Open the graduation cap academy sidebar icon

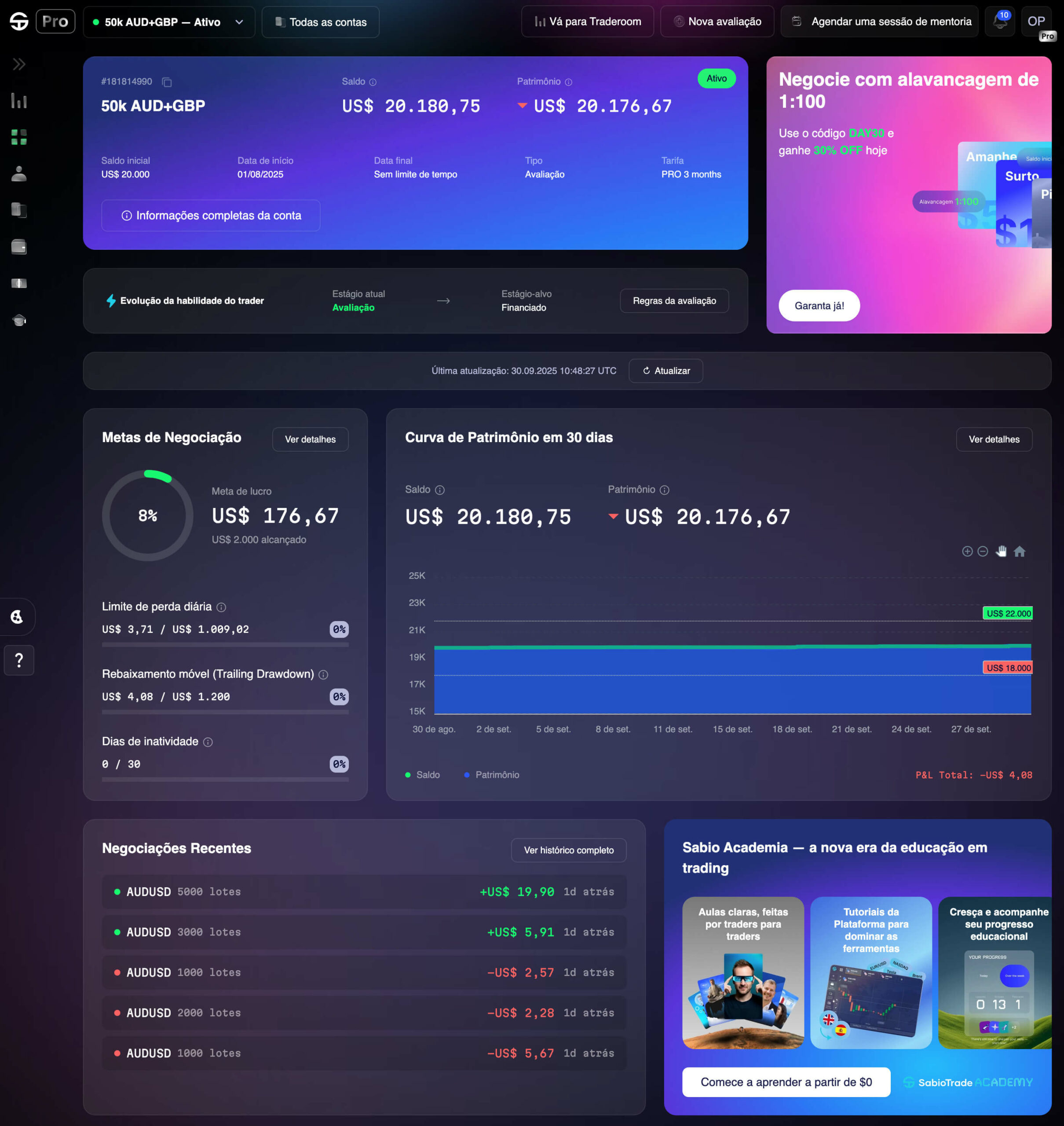click(19, 320)
